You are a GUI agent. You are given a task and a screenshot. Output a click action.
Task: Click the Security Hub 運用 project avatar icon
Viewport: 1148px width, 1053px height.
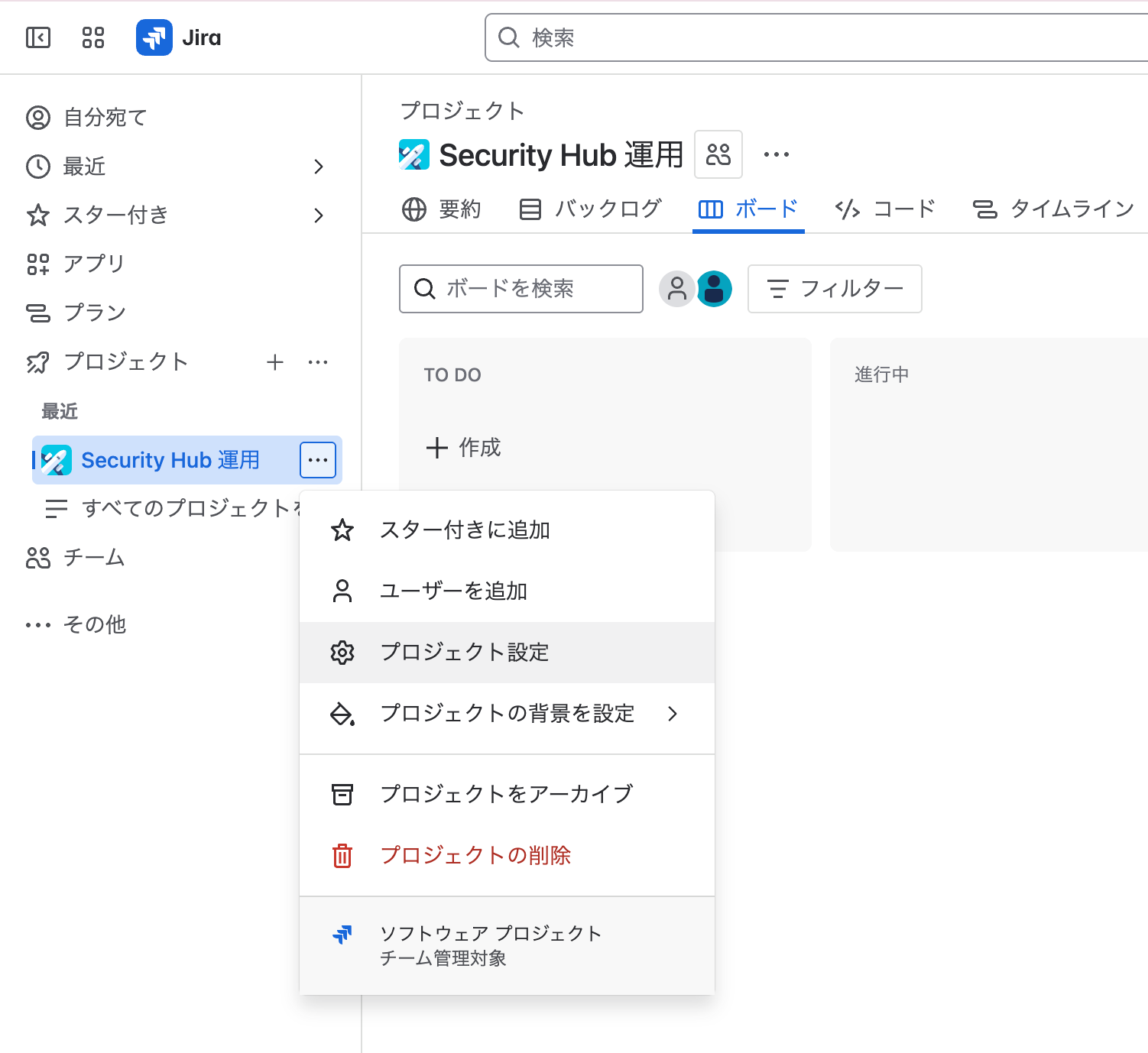[414, 154]
